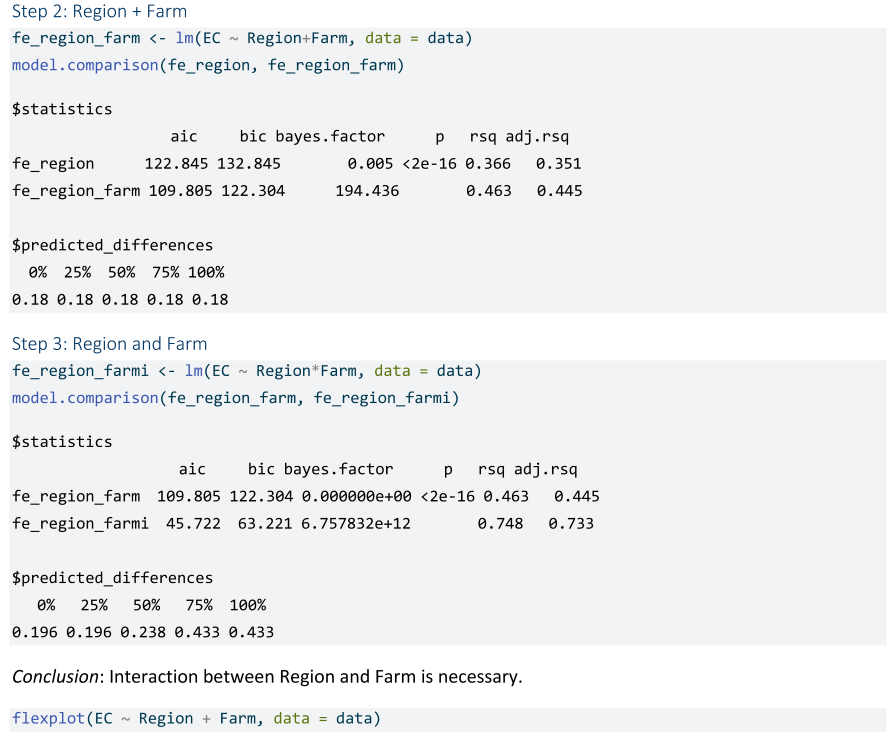This screenshot has height=738, width=896.
Task: Click the BIC value 132.845
Action: click(249, 164)
